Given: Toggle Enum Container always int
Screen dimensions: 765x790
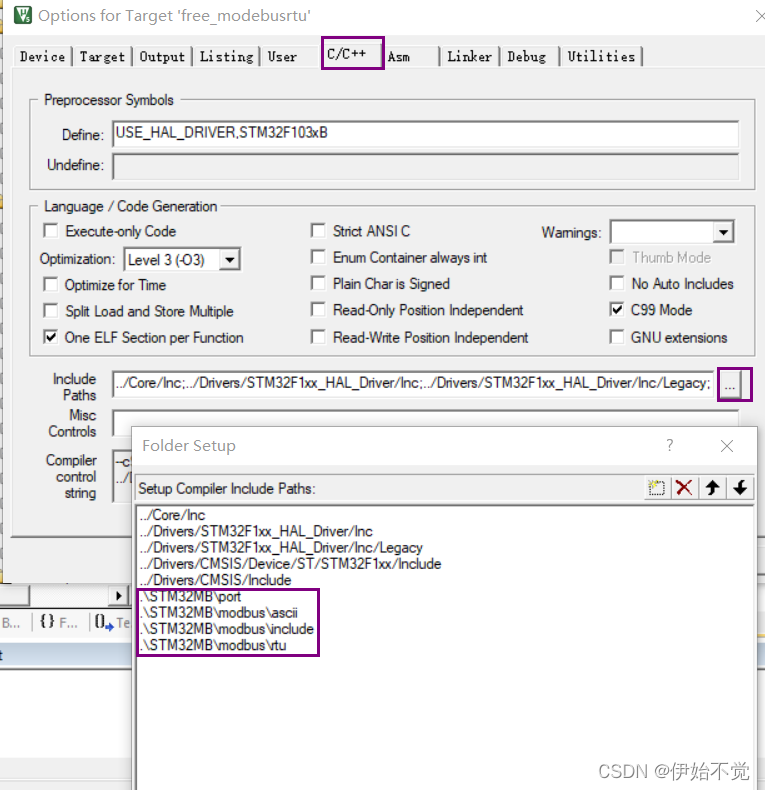Looking at the screenshot, I should tap(318, 257).
